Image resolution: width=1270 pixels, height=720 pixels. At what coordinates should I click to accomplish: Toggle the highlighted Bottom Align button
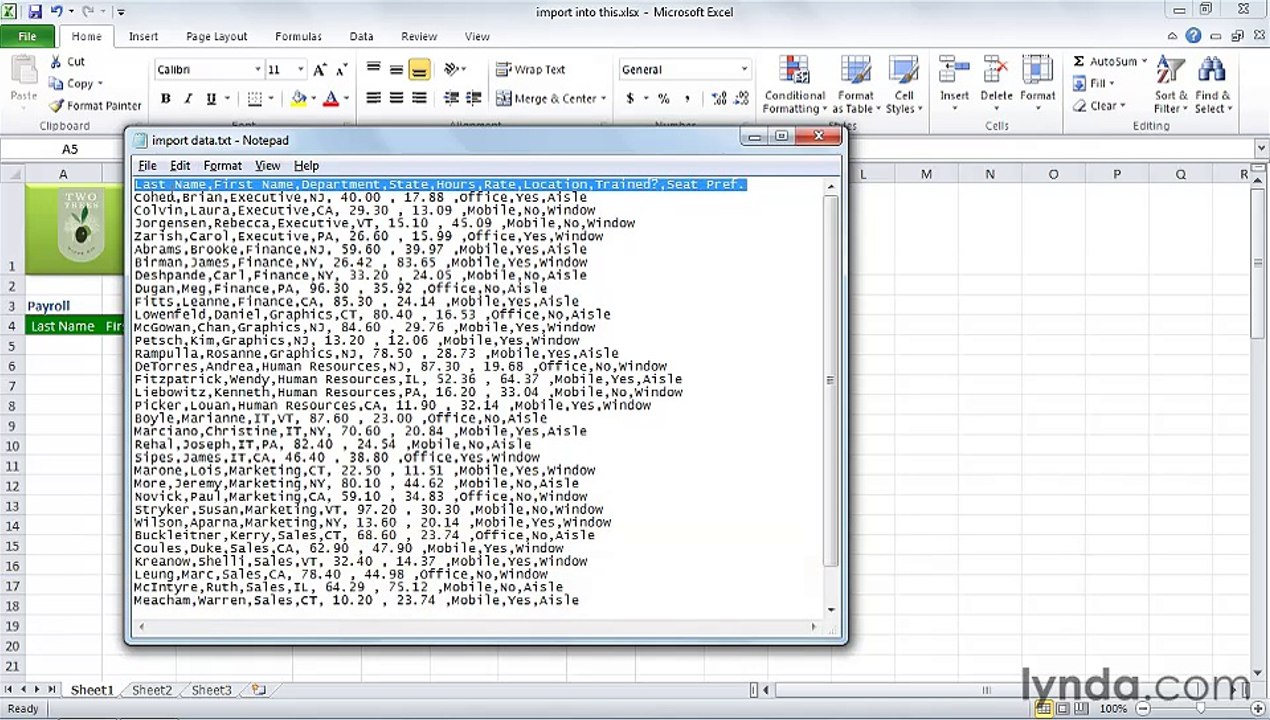[x=419, y=69]
